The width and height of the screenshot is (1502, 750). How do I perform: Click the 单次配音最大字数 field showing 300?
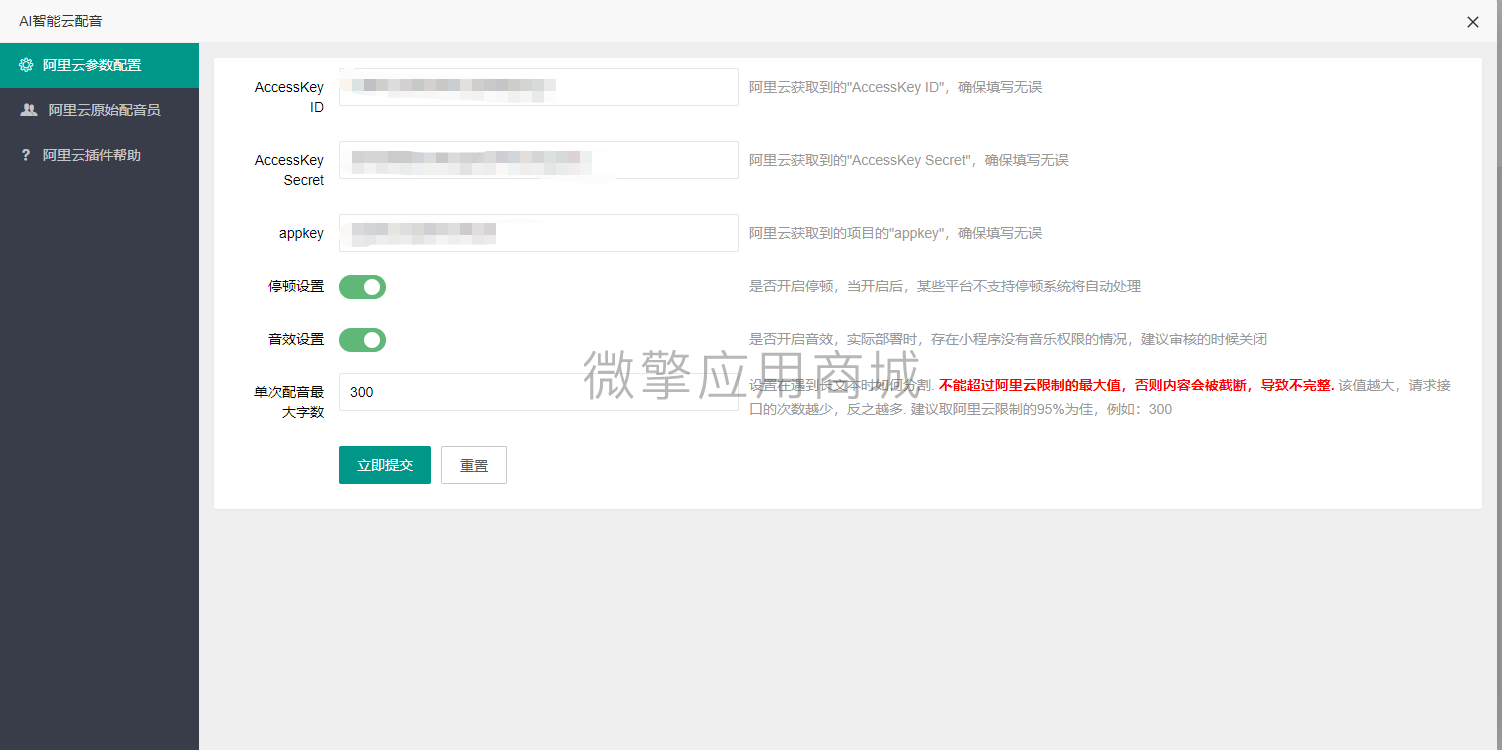(x=539, y=392)
